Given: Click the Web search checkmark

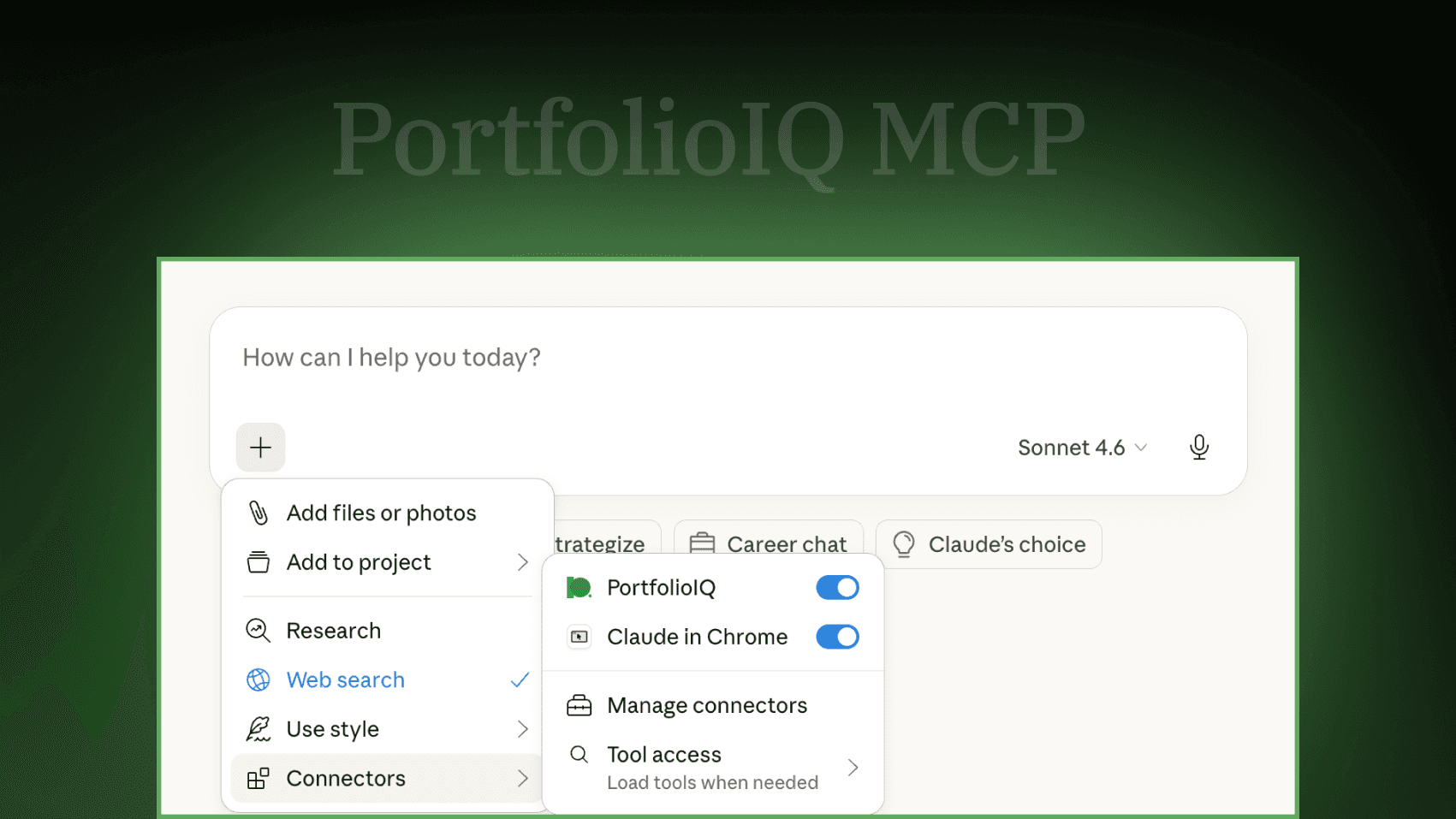Looking at the screenshot, I should 520,680.
